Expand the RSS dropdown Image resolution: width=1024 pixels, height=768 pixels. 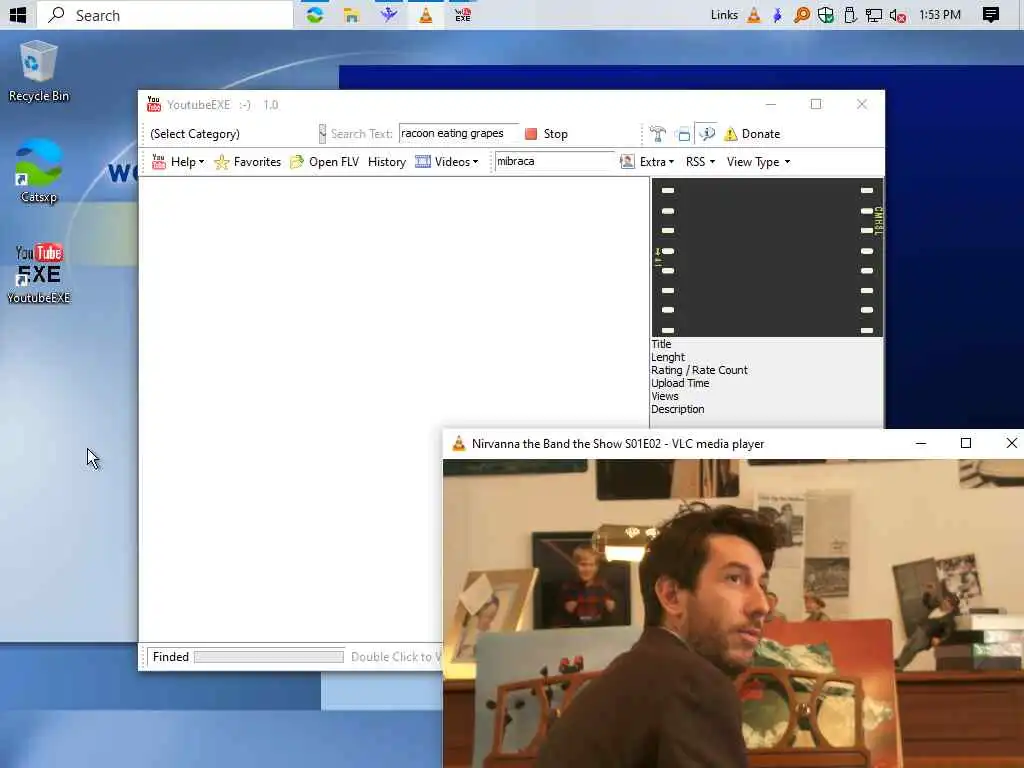tap(700, 162)
